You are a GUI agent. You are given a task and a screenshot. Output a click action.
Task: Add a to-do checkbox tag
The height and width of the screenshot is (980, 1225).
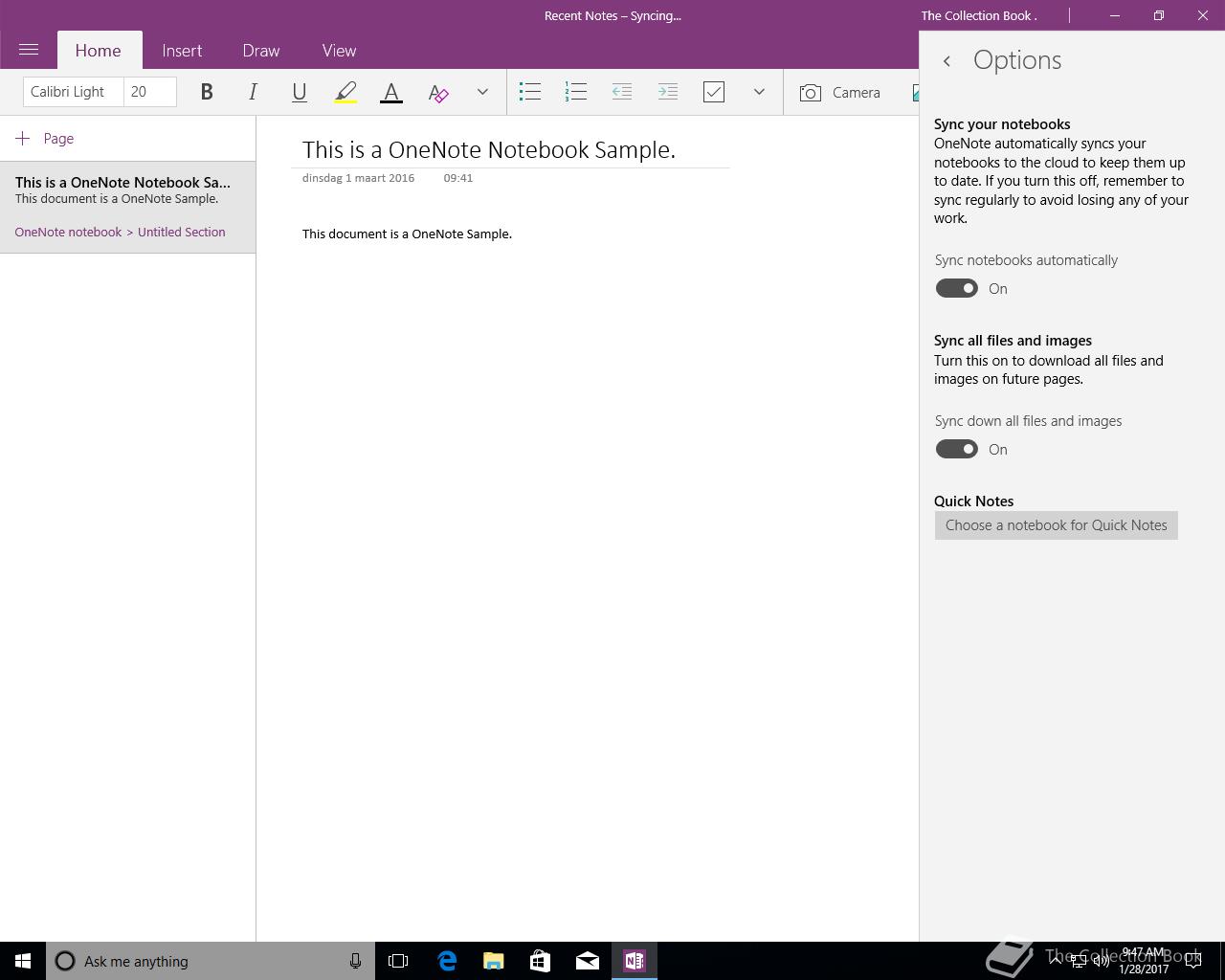coord(714,92)
